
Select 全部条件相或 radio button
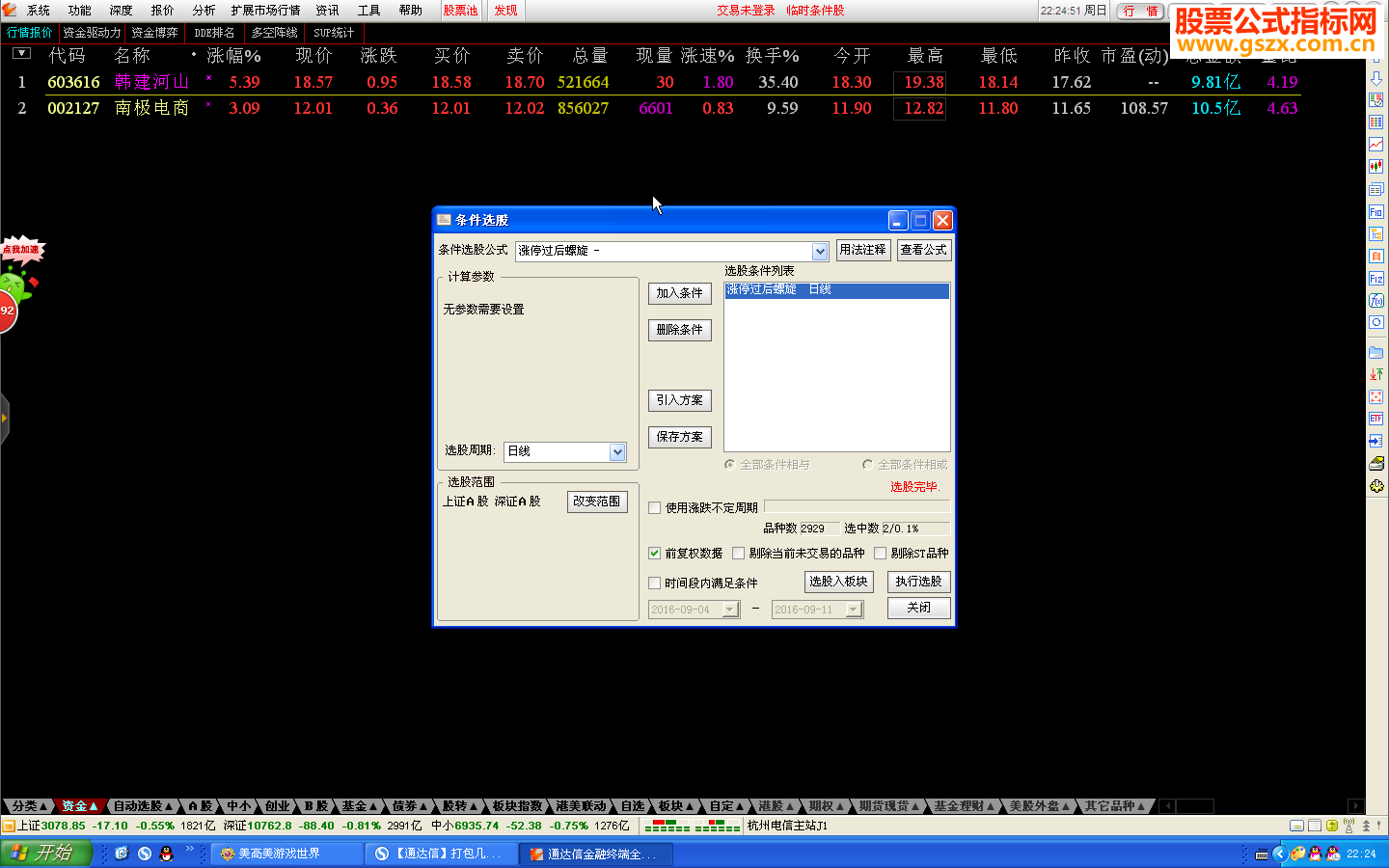pyautogui.click(x=868, y=465)
